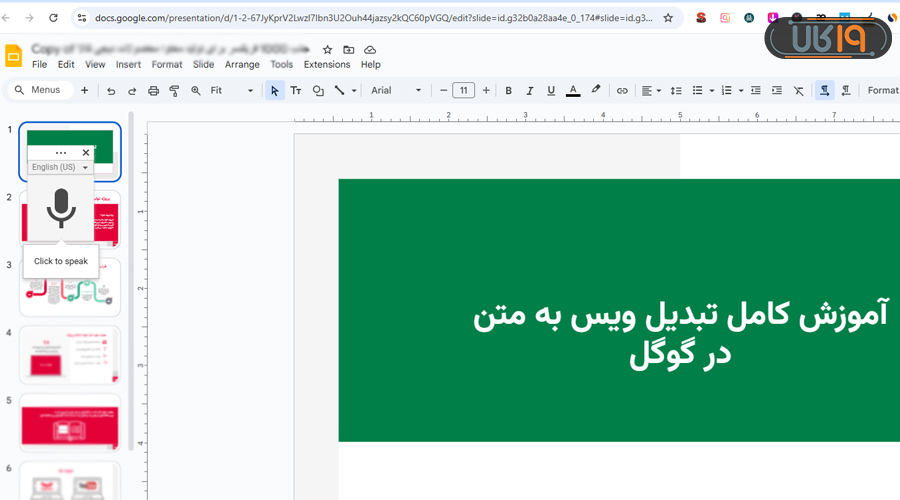900x500 pixels.
Task: Open the Fit zoom level dropdown
Action: click(231, 91)
